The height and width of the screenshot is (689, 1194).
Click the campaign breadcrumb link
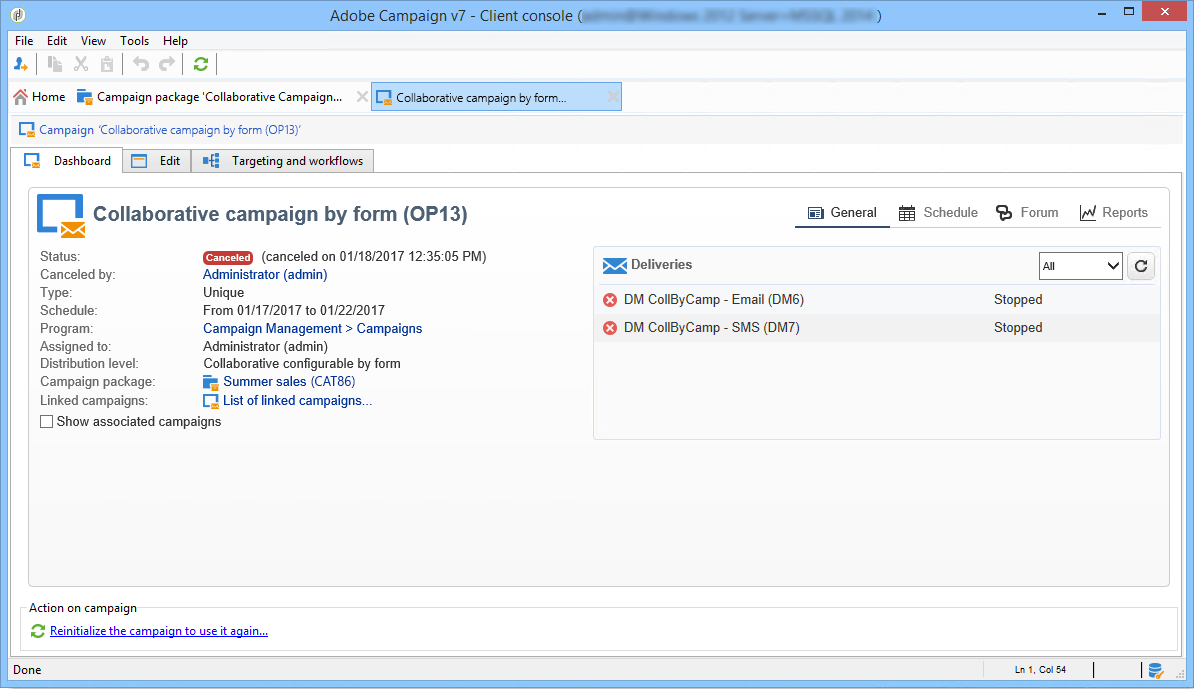[x=170, y=130]
